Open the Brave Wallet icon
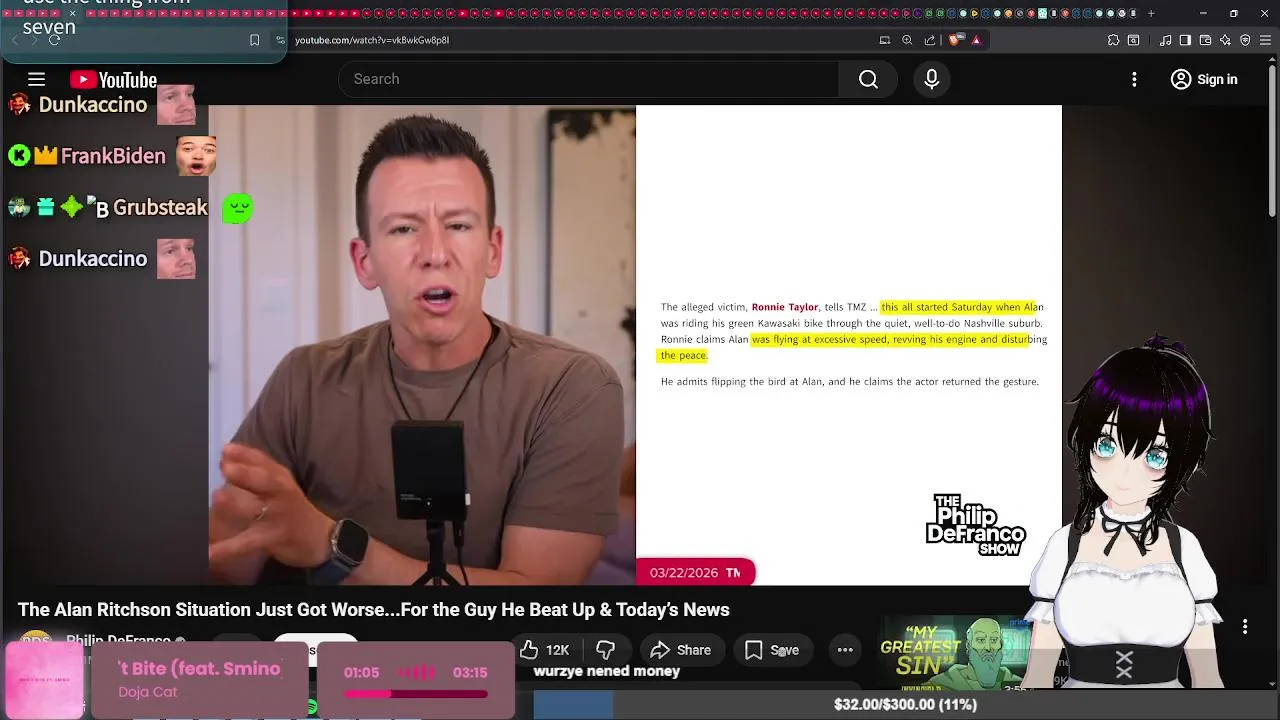Screen dimensions: 1280x720 1205,40
